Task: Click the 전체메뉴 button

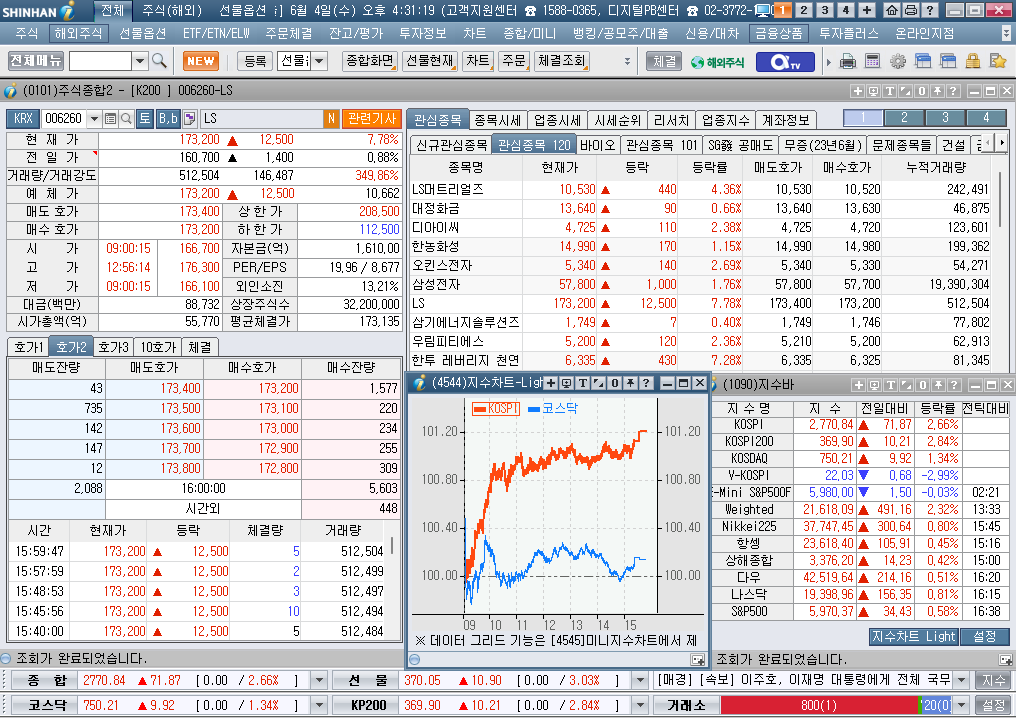Action: coord(36,61)
